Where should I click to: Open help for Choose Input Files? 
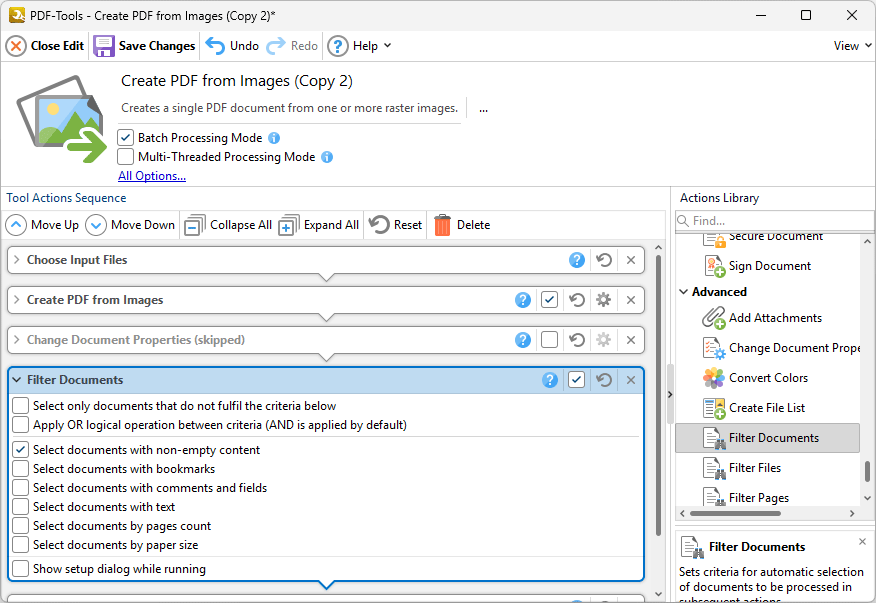click(577, 260)
